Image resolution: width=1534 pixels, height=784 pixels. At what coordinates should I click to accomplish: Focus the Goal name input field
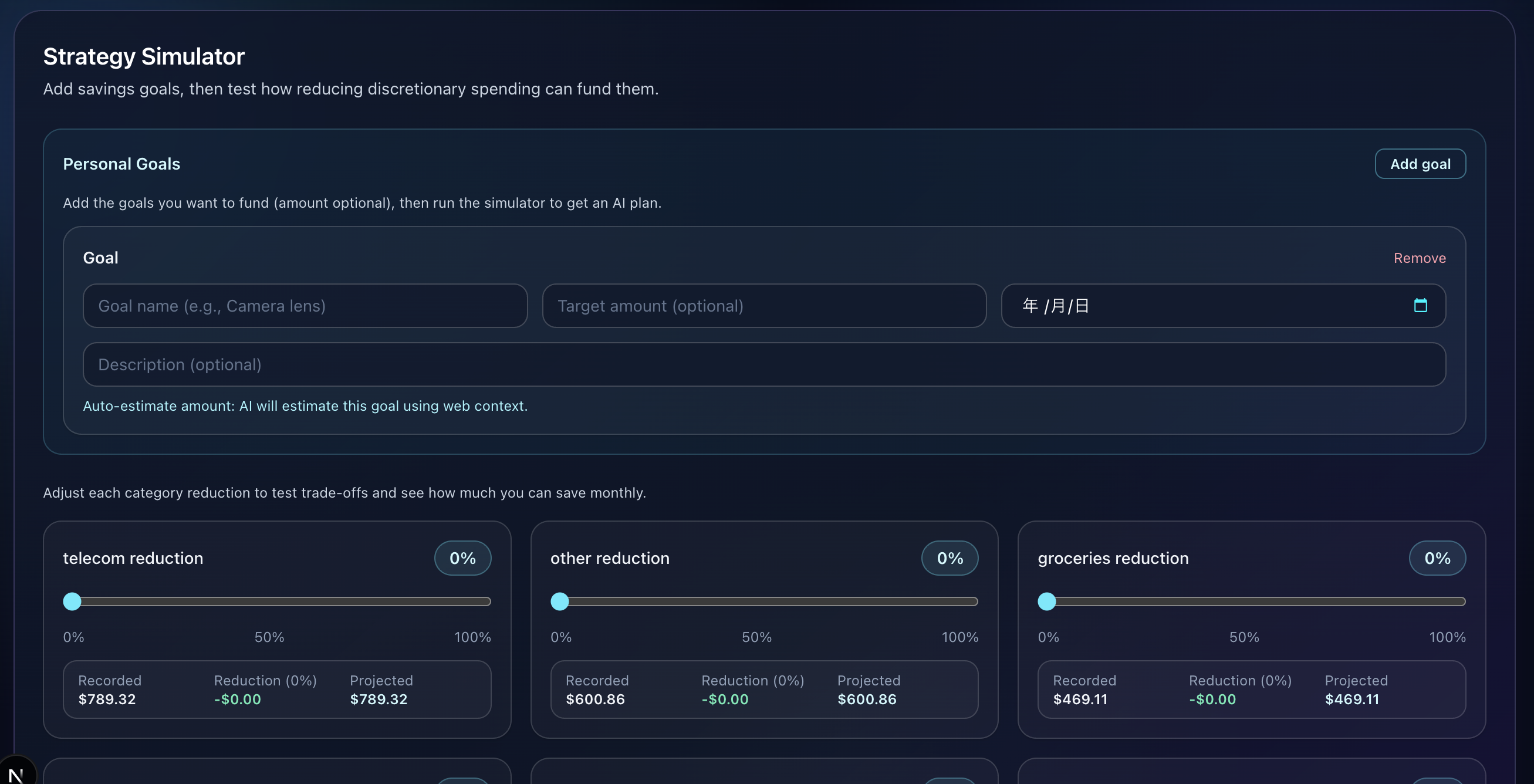pos(305,305)
